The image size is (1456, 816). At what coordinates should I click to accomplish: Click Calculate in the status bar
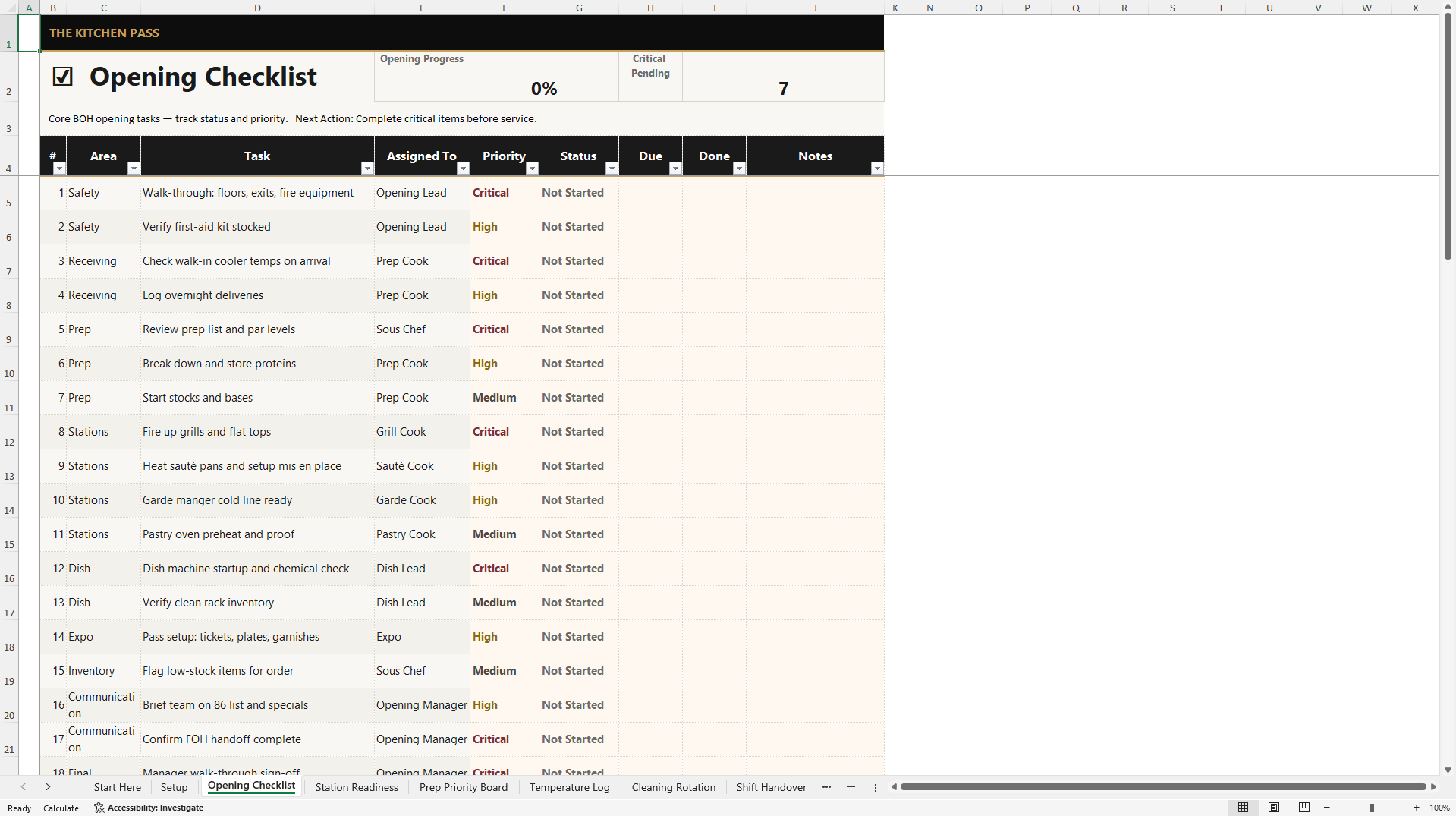(61, 808)
